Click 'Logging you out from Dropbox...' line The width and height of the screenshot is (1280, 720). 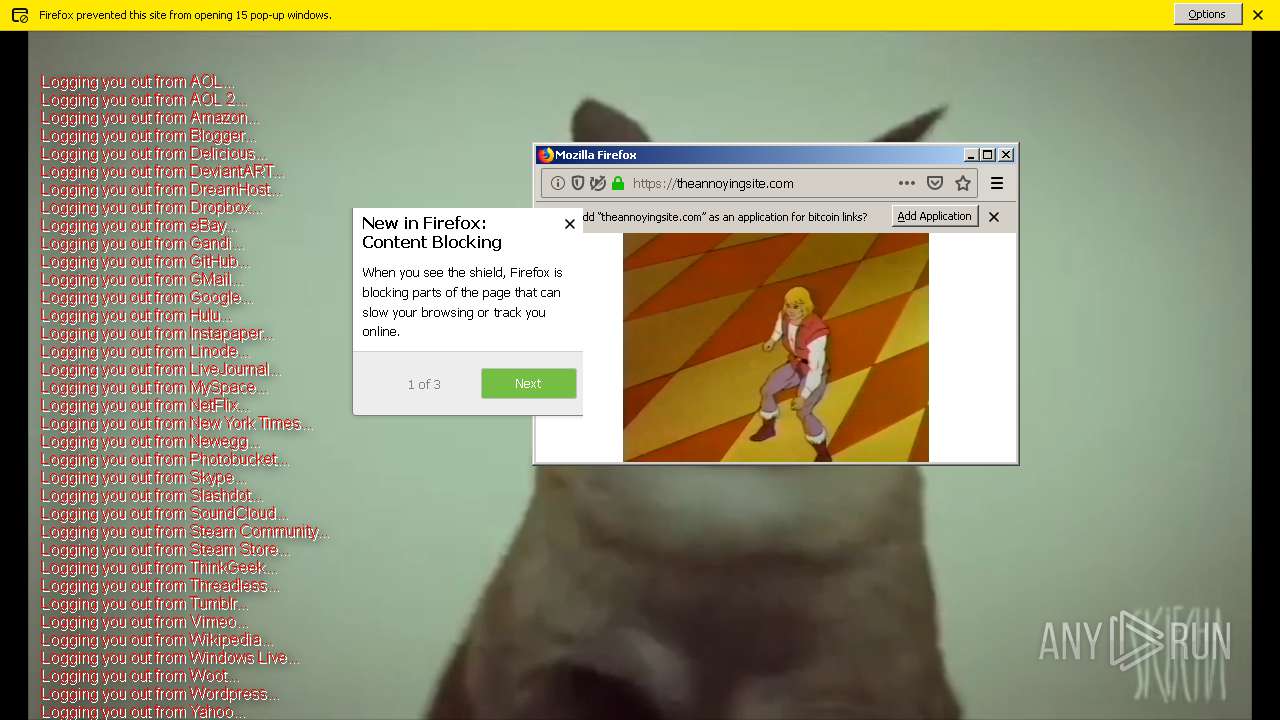click(x=152, y=208)
